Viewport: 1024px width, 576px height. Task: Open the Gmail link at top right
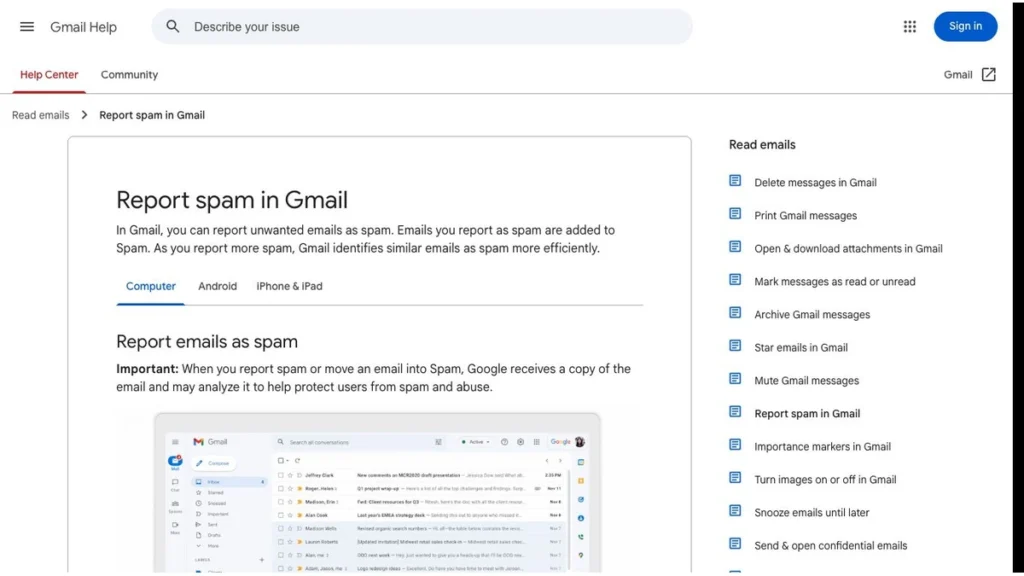click(957, 74)
